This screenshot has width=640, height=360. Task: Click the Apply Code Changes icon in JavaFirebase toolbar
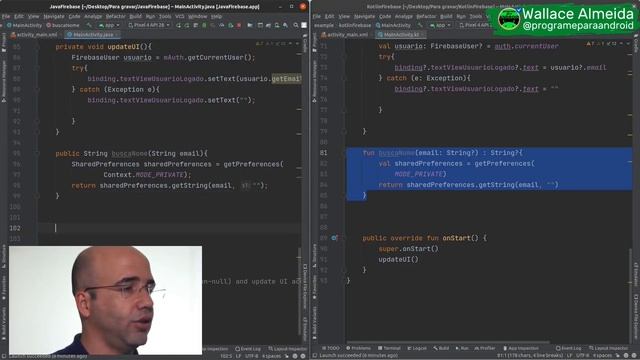[196, 25]
